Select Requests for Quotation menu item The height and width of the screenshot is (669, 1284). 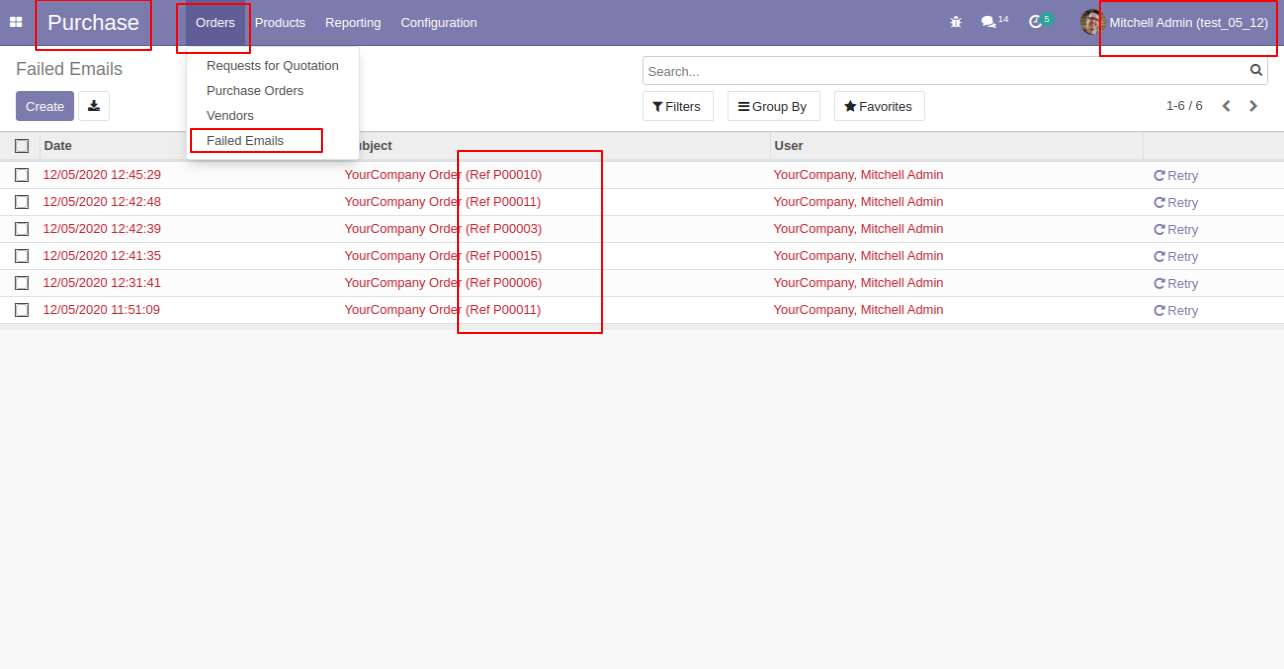pyautogui.click(x=272, y=65)
